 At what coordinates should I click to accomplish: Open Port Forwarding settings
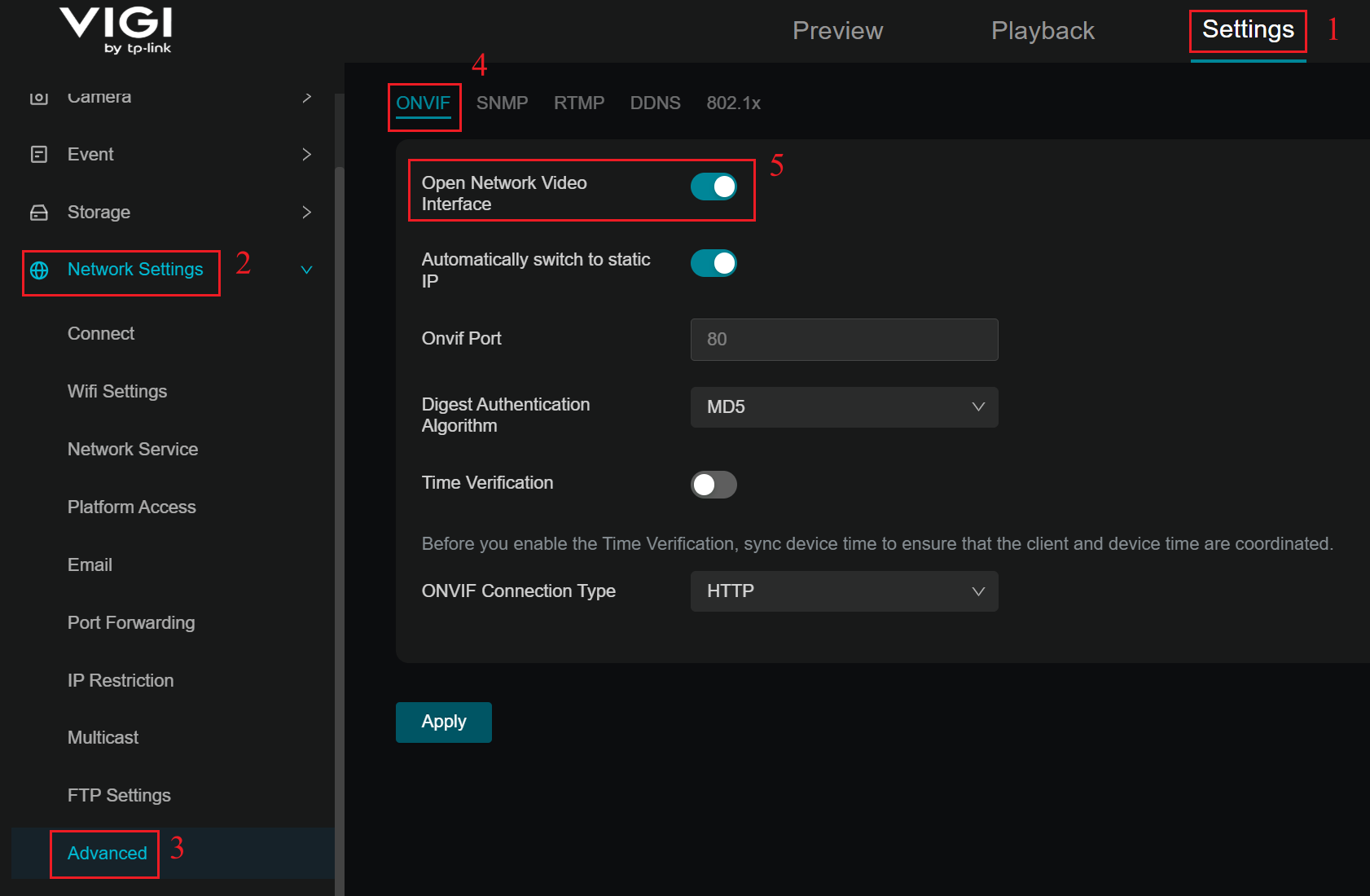tap(130, 622)
